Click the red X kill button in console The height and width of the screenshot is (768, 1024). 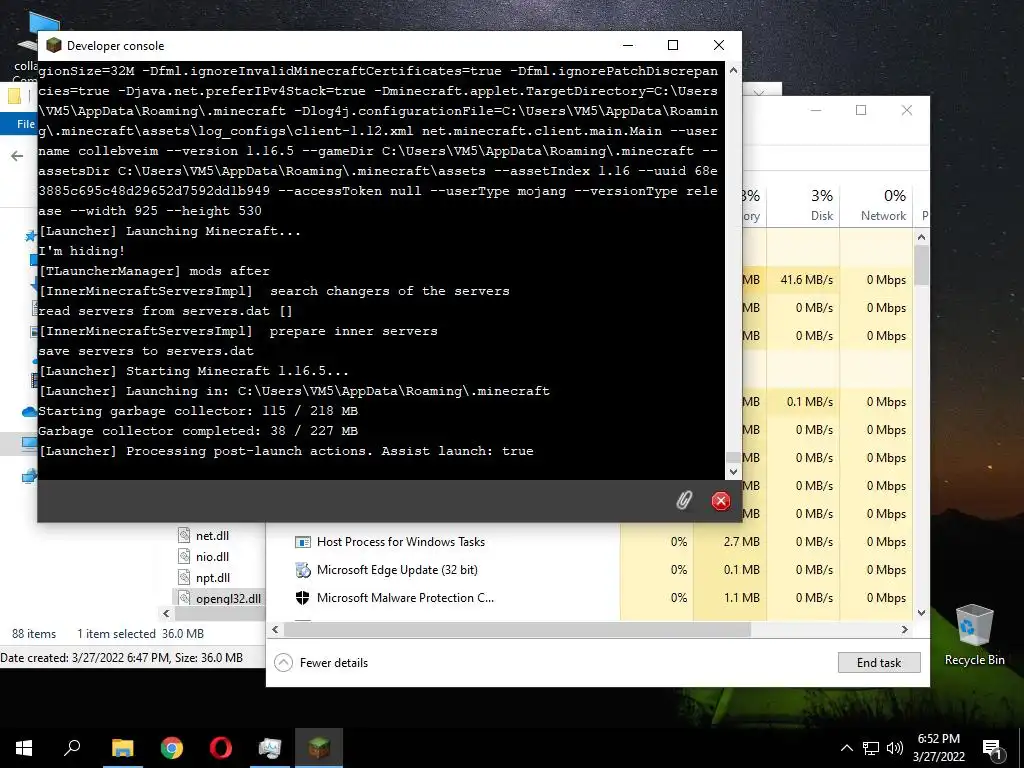720,501
